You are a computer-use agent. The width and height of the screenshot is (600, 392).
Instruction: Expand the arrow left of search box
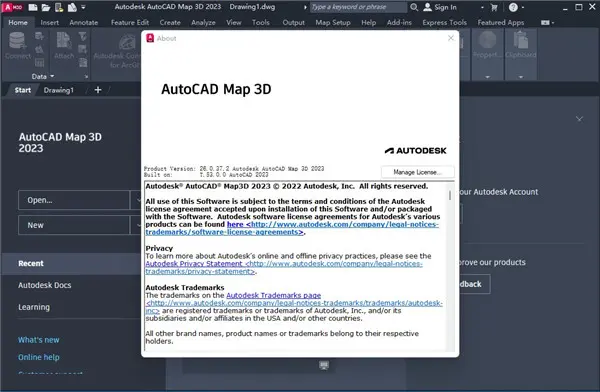305,7
